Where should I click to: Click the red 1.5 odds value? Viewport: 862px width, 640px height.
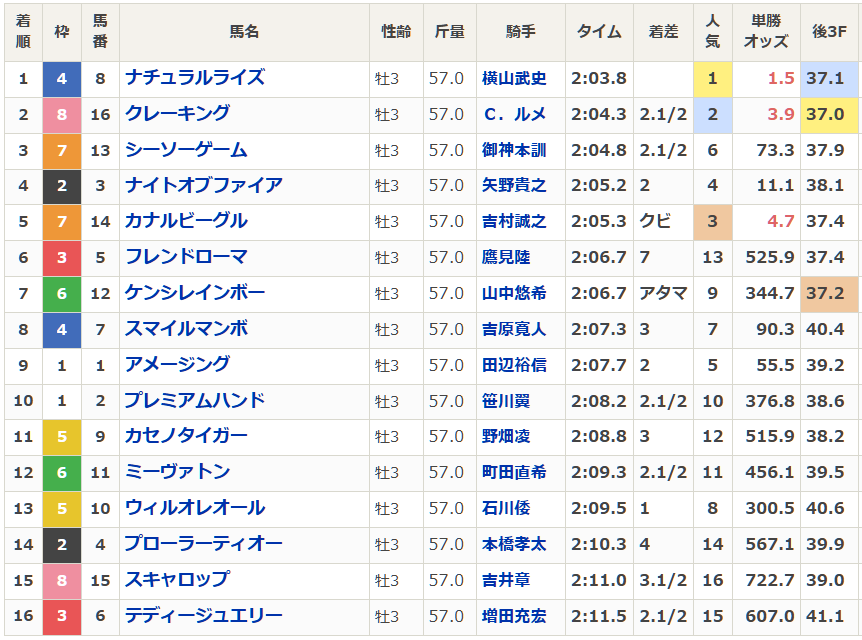[780, 78]
